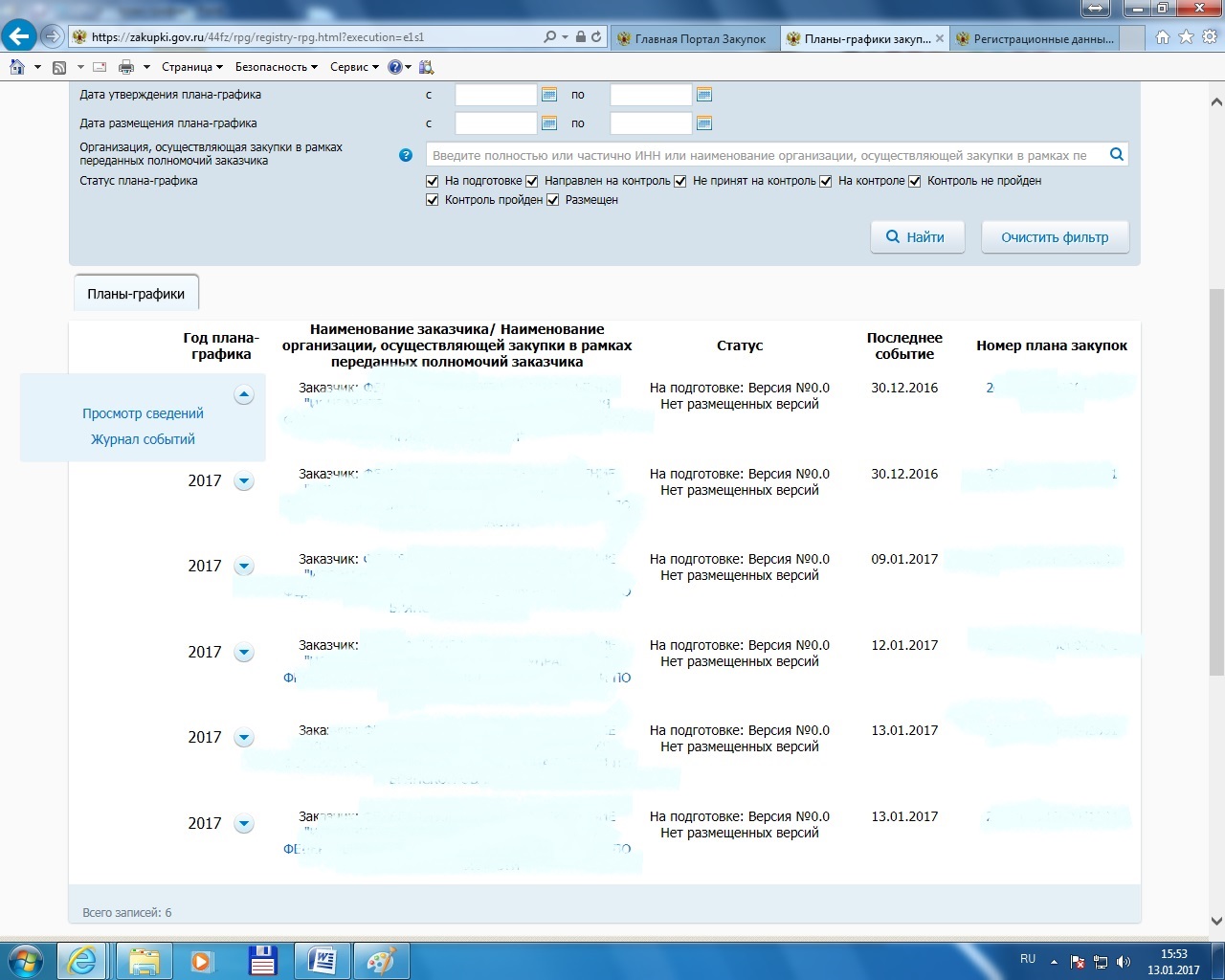Image resolution: width=1225 pixels, height=980 pixels.
Task: Collapse the first row's action menu arrow
Action: (244, 394)
